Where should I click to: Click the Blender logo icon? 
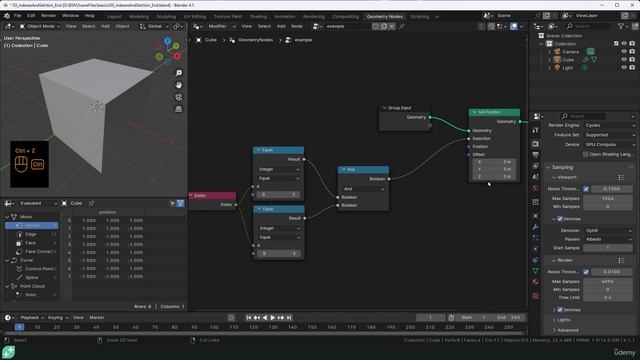point(7,16)
